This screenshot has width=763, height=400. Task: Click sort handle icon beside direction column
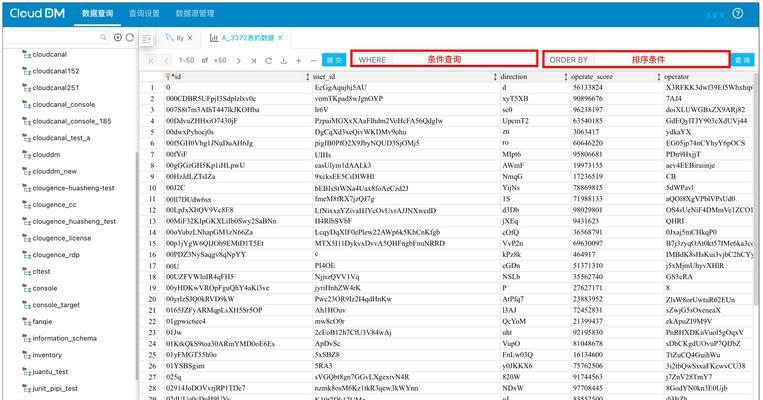tap(495, 77)
